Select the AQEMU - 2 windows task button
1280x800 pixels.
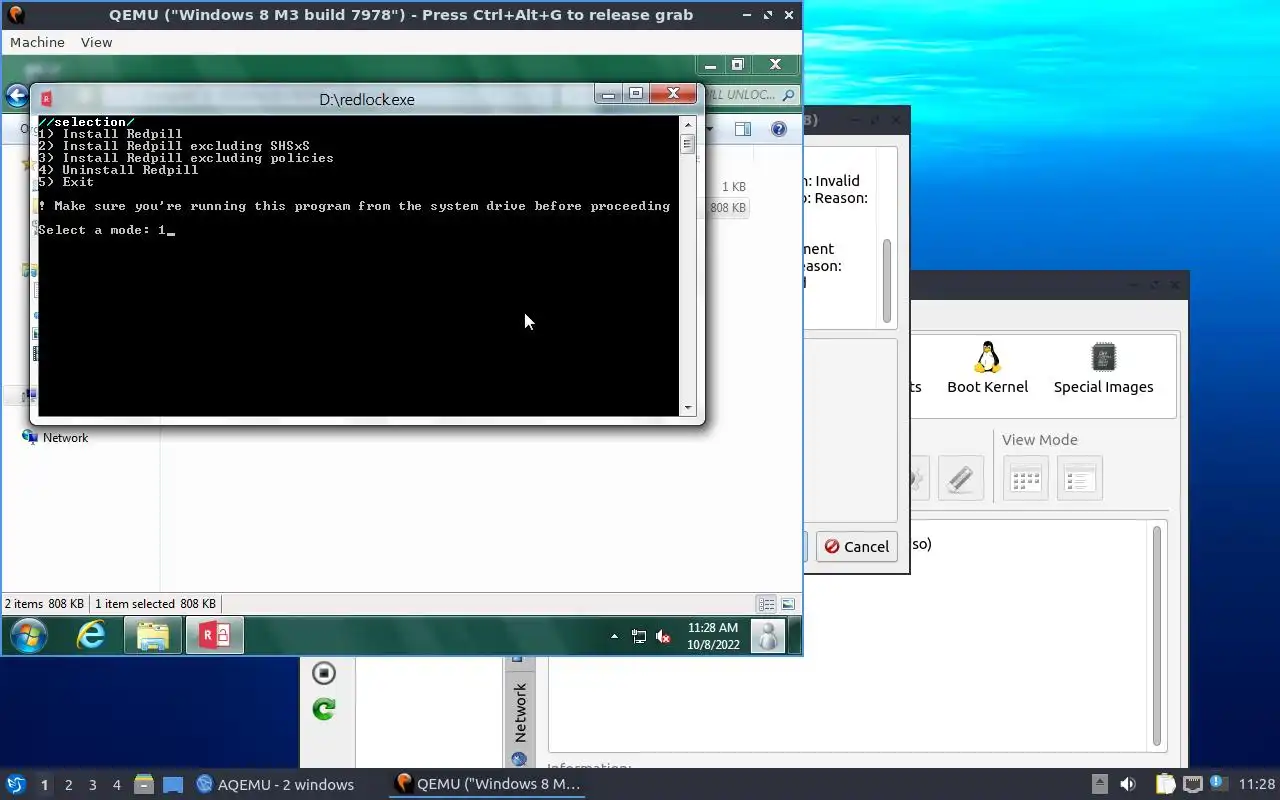pyautogui.click(x=276, y=784)
